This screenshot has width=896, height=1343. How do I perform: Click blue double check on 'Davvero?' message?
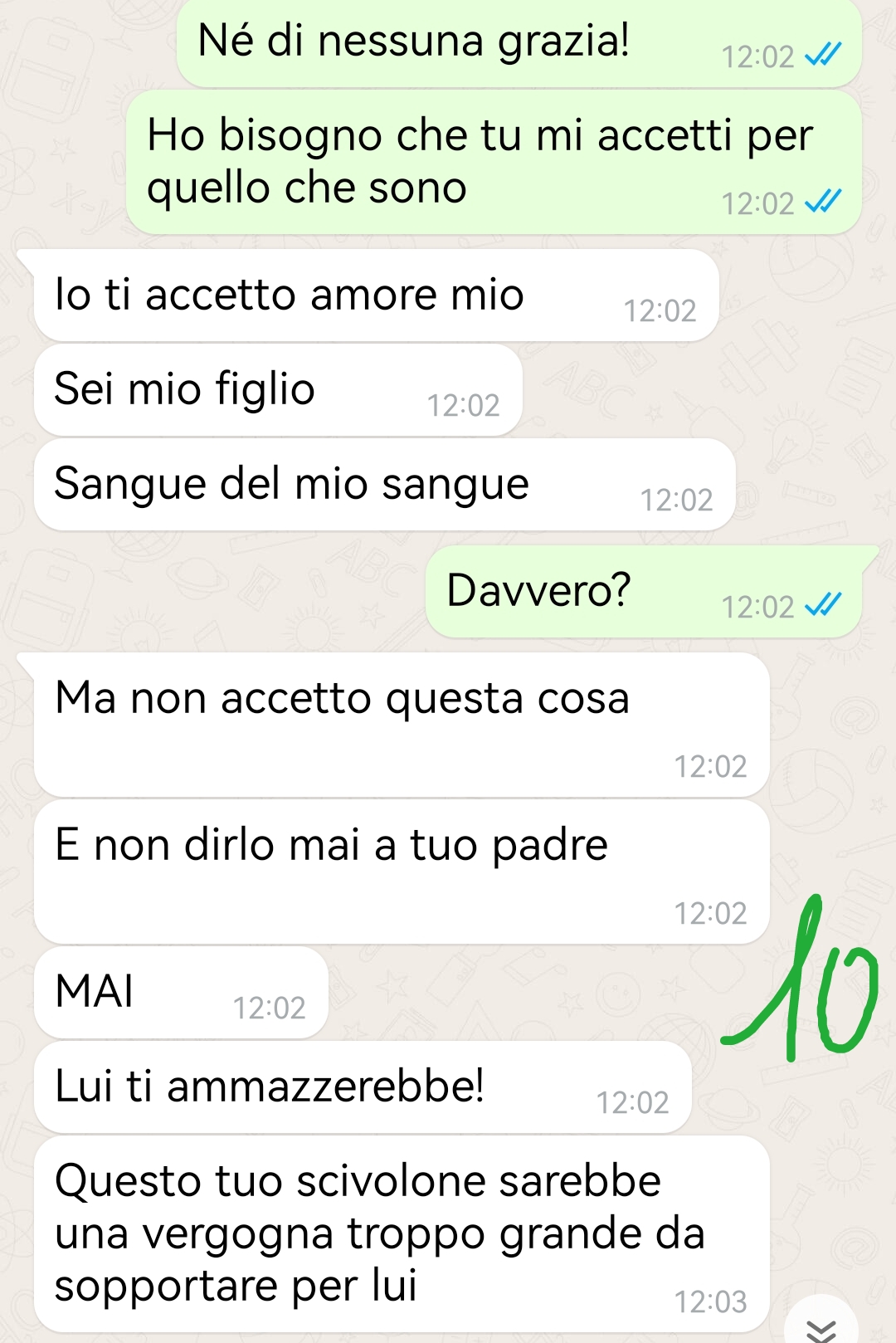[x=823, y=605]
